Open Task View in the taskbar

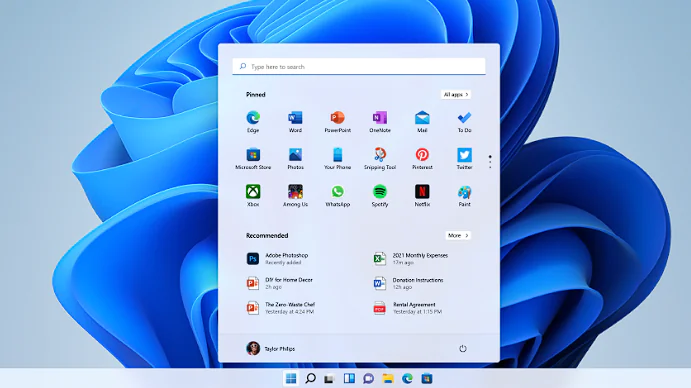pyautogui.click(x=329, y=378)
